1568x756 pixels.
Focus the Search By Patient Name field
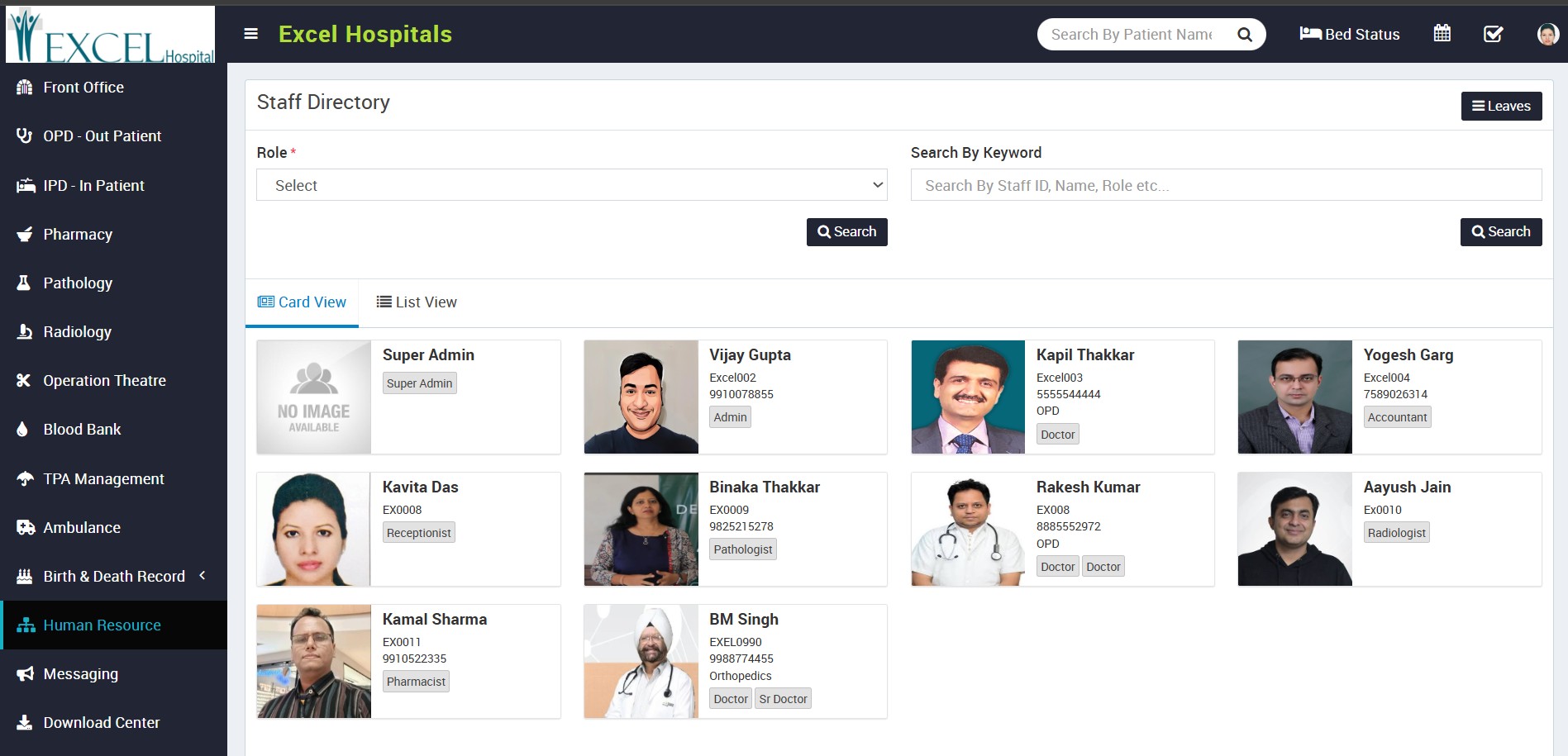point(1132,35)
